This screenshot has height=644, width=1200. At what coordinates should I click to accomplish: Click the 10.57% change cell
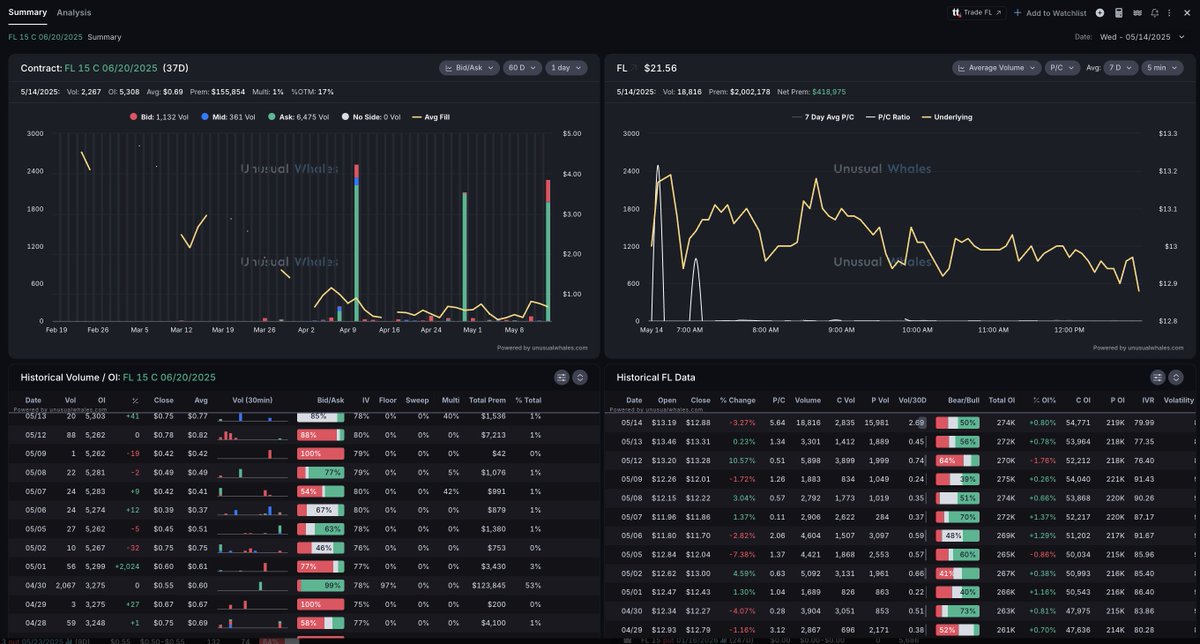click(x=741, y=460)
